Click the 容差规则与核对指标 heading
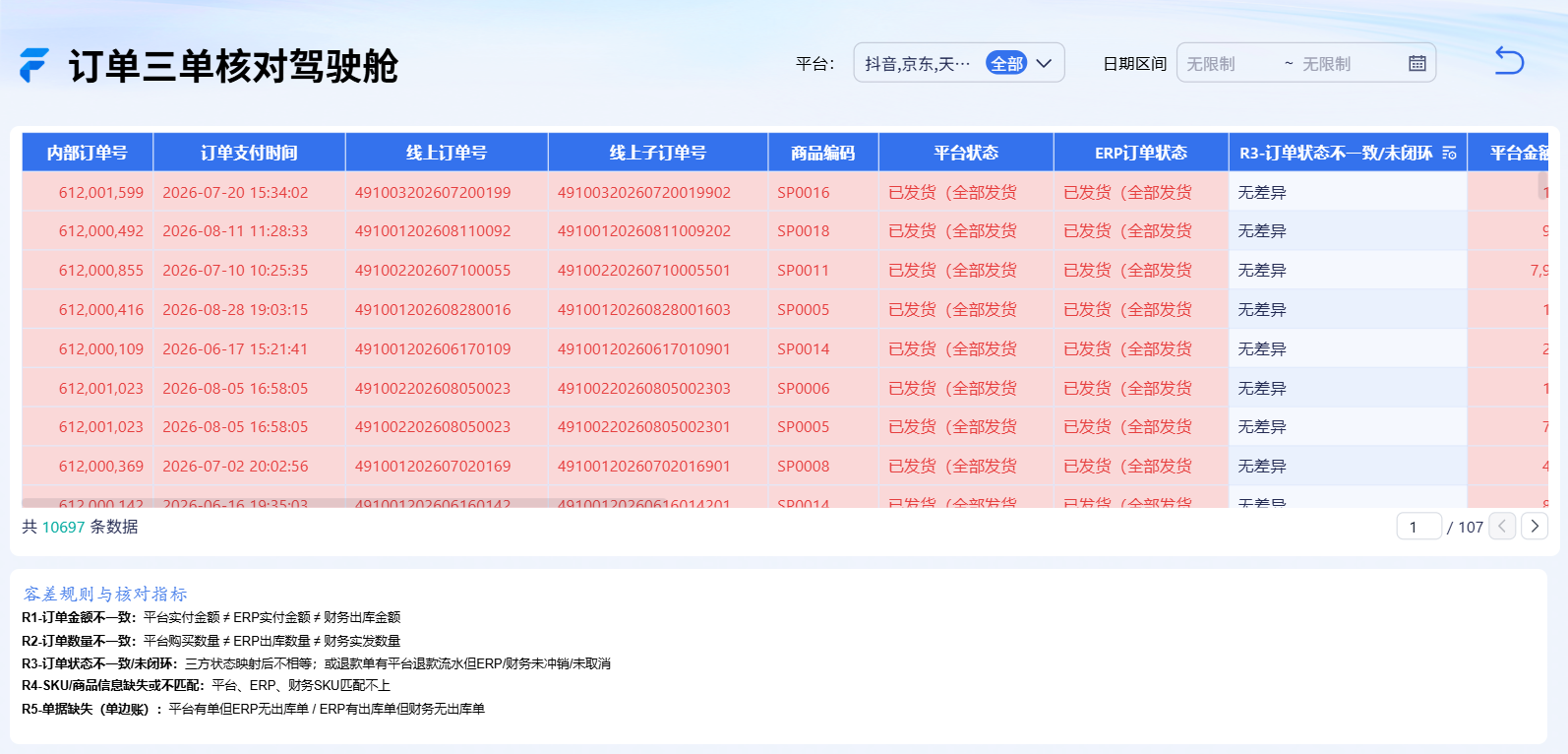 pos(105,594)
